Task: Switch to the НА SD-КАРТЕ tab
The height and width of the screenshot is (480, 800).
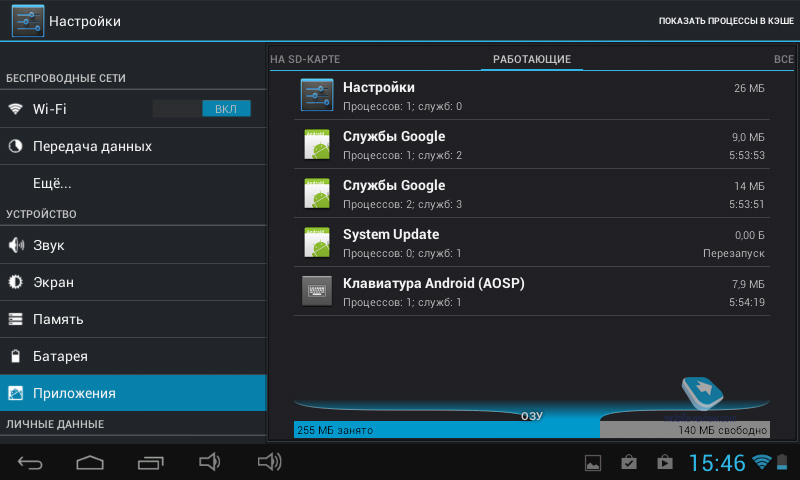Action: click(x=305, y=59)
